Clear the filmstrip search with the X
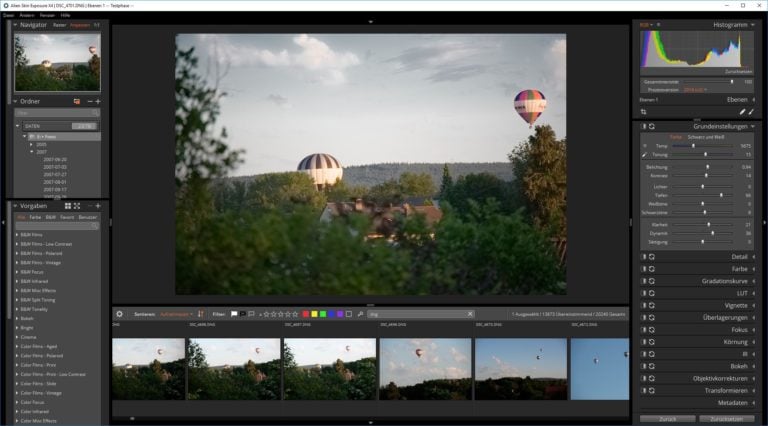Screen dimensions: 768x426 pos(470,314)
